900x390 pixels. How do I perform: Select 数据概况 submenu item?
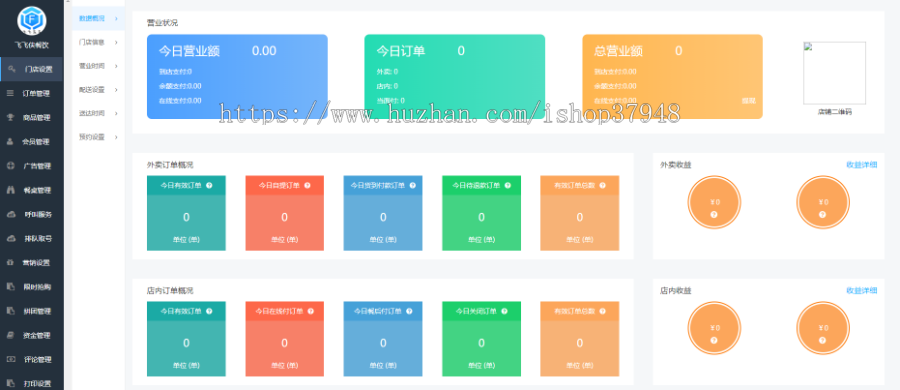pos(98,18)
